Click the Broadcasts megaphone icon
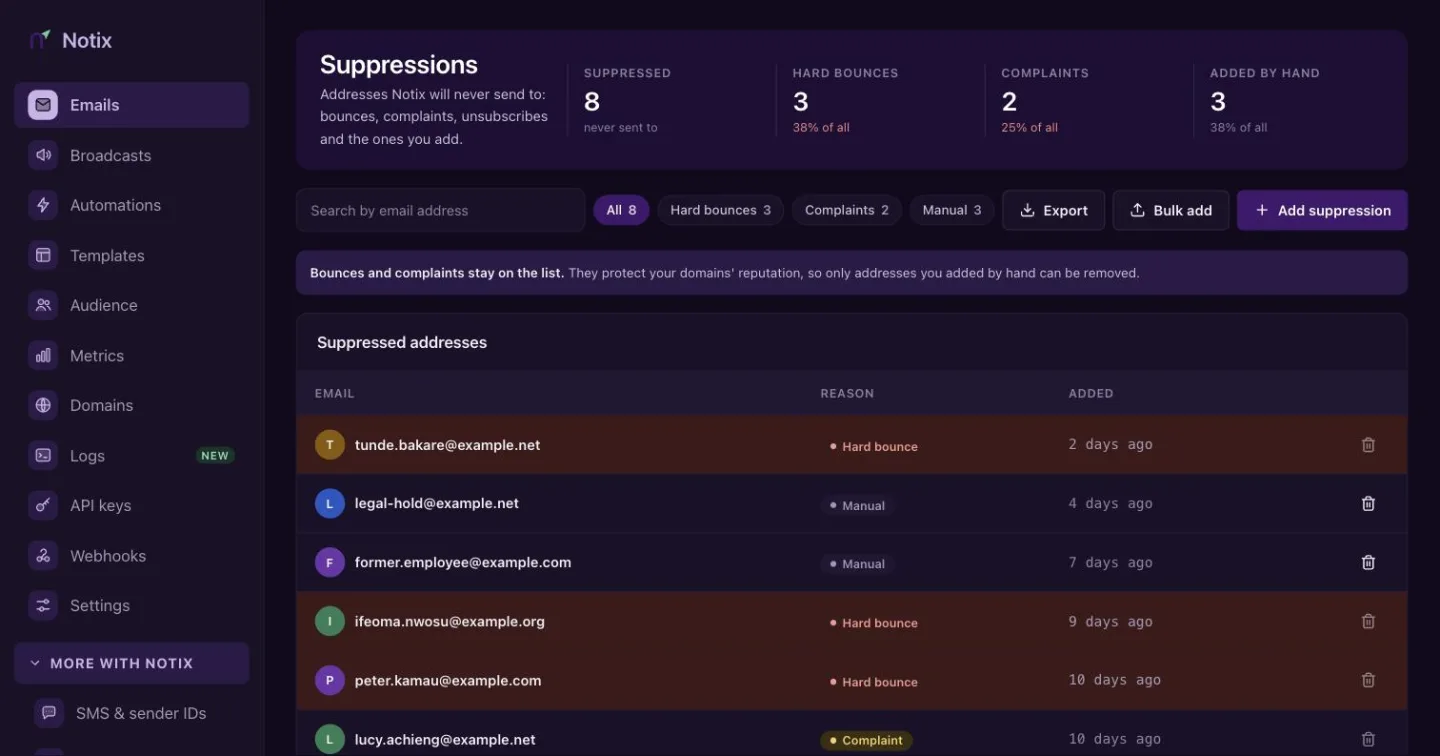 [x=43, y=155]
